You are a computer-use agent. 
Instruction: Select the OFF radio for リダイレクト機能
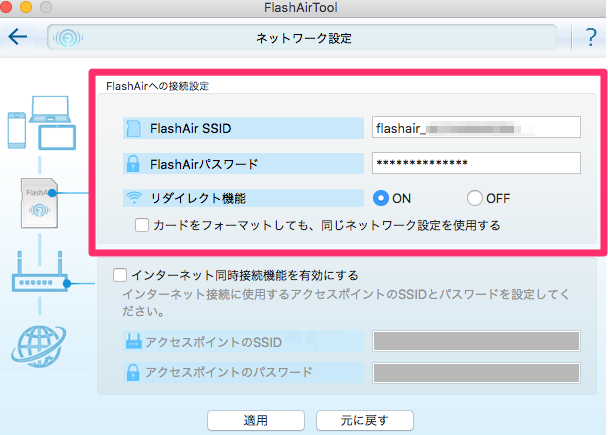(x=475, y=198)
